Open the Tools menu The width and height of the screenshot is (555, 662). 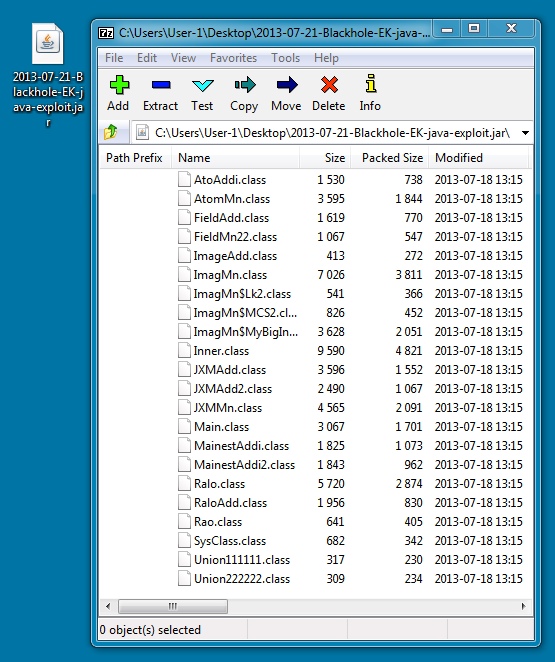tap(285, 58)
